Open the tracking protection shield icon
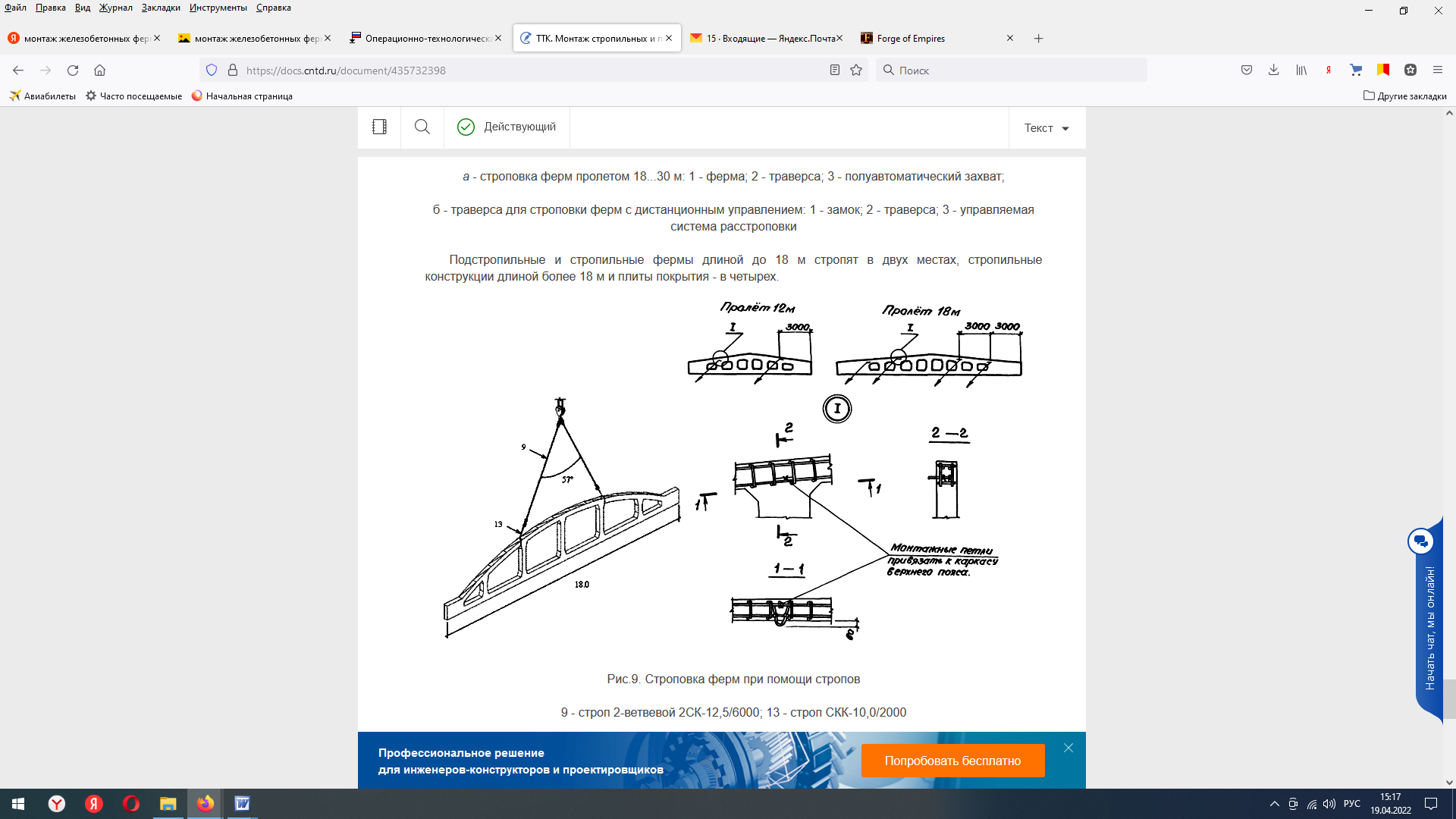The width and height of the screenshot is (1456, 819). coord(212,70)
